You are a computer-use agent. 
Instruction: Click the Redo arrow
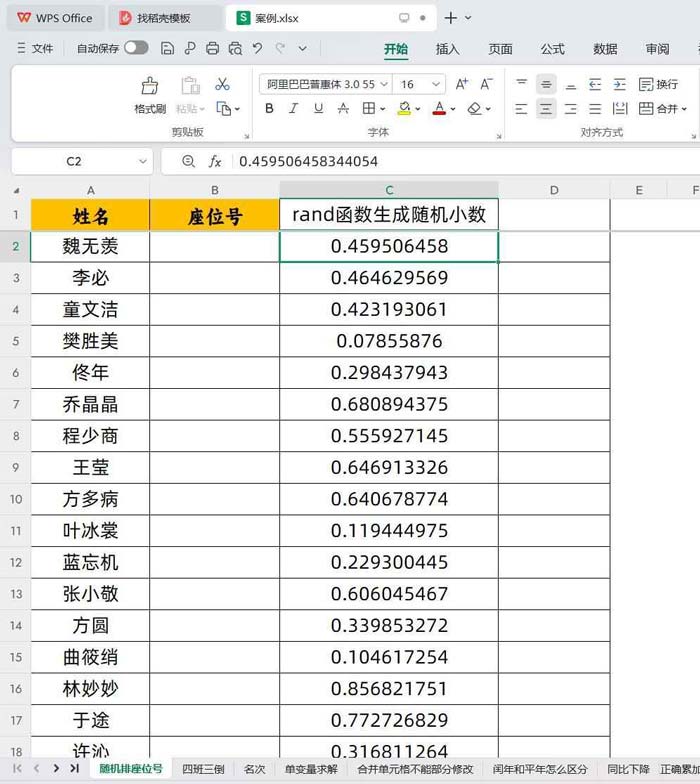(x=280, y=48)
